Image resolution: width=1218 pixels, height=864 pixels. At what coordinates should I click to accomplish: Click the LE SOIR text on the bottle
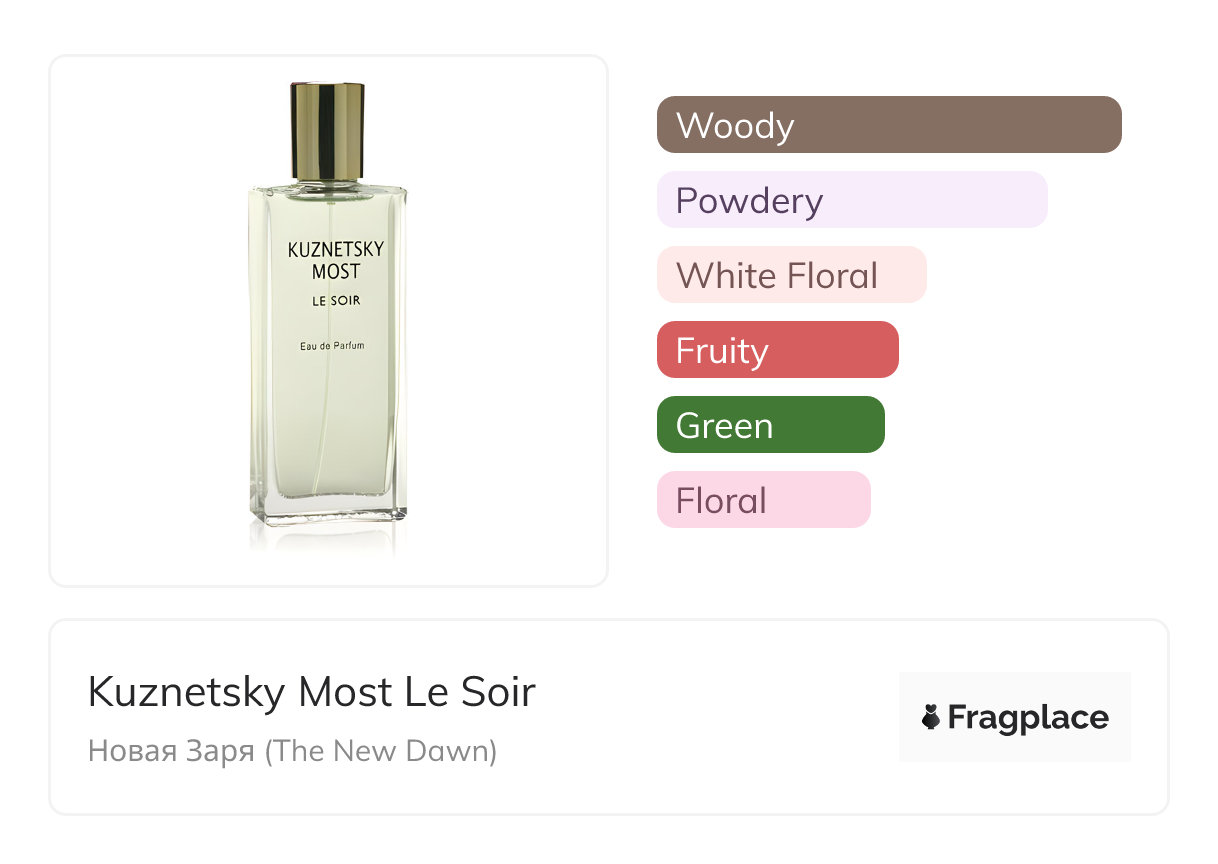click(x=336, y=300)
